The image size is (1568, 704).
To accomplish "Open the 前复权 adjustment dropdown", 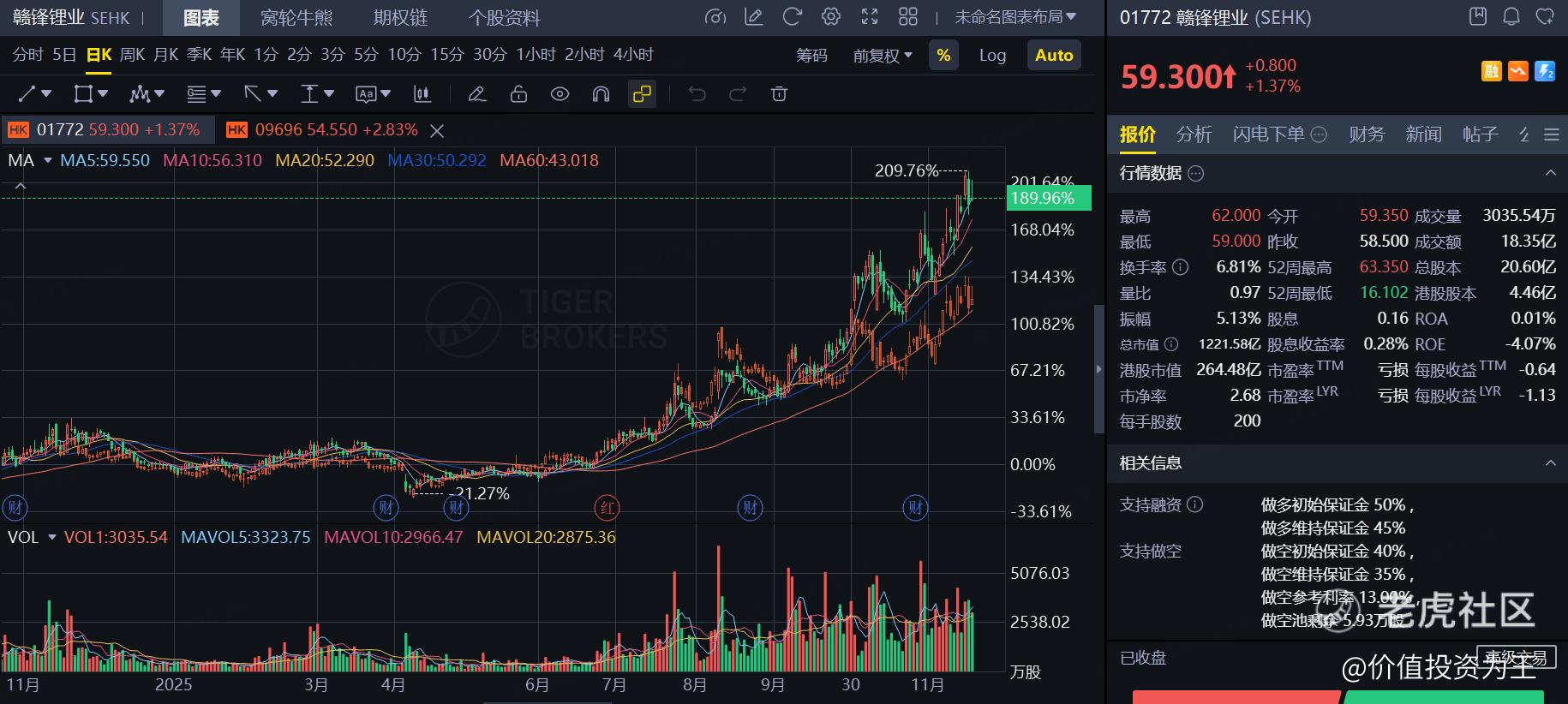I will coord(883,56).
